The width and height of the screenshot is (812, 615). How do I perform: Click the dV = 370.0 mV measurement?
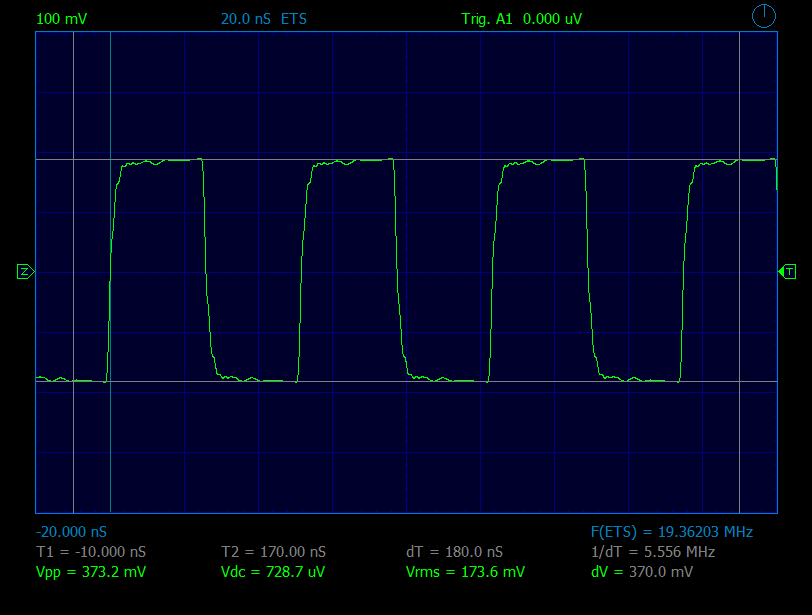642,572
